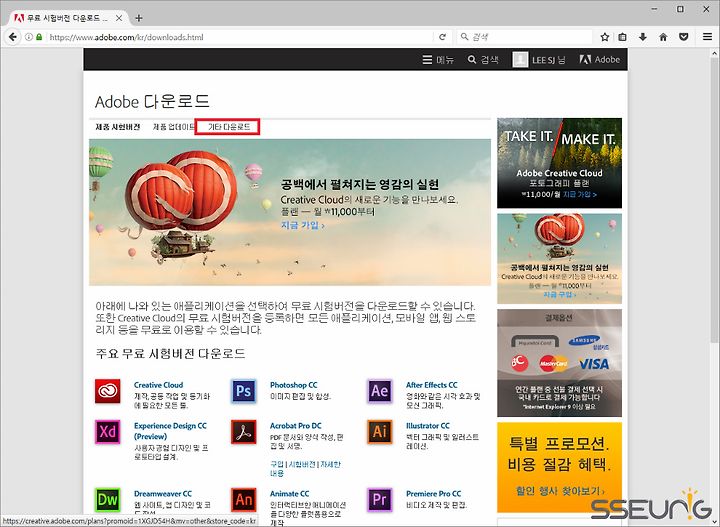Open the Premiere Pro CC link
The width and height of the screenshot is (720, 527).
(433, 493)
